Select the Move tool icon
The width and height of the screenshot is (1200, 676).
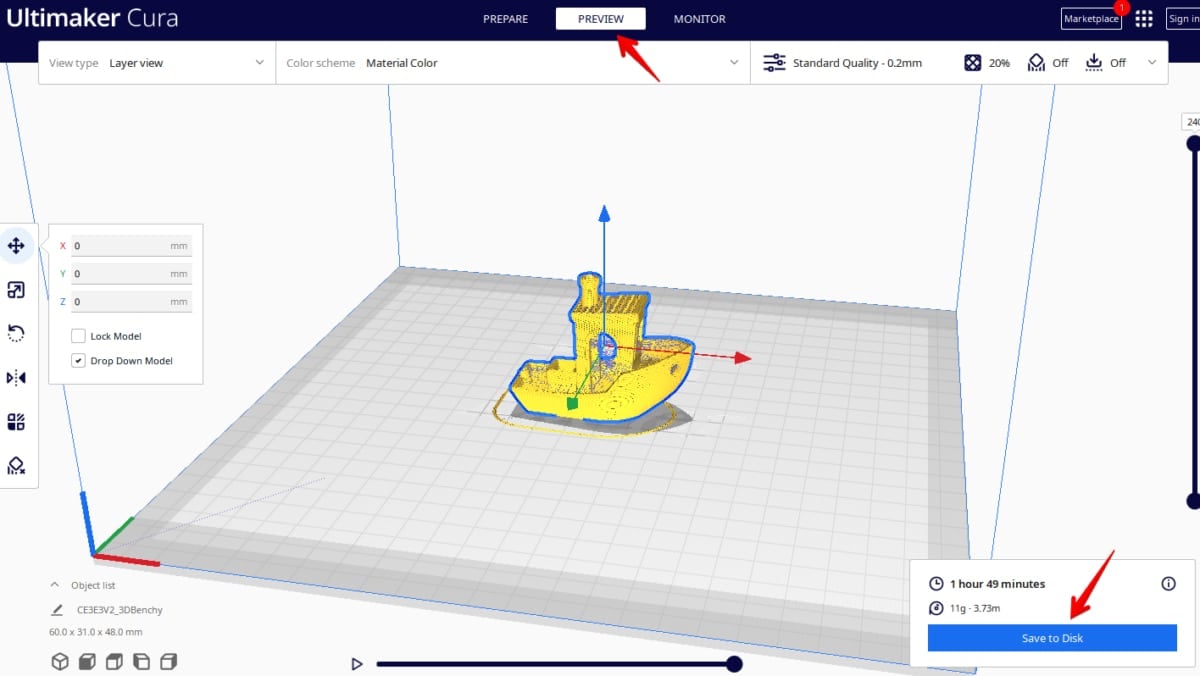tap(16, 245)
